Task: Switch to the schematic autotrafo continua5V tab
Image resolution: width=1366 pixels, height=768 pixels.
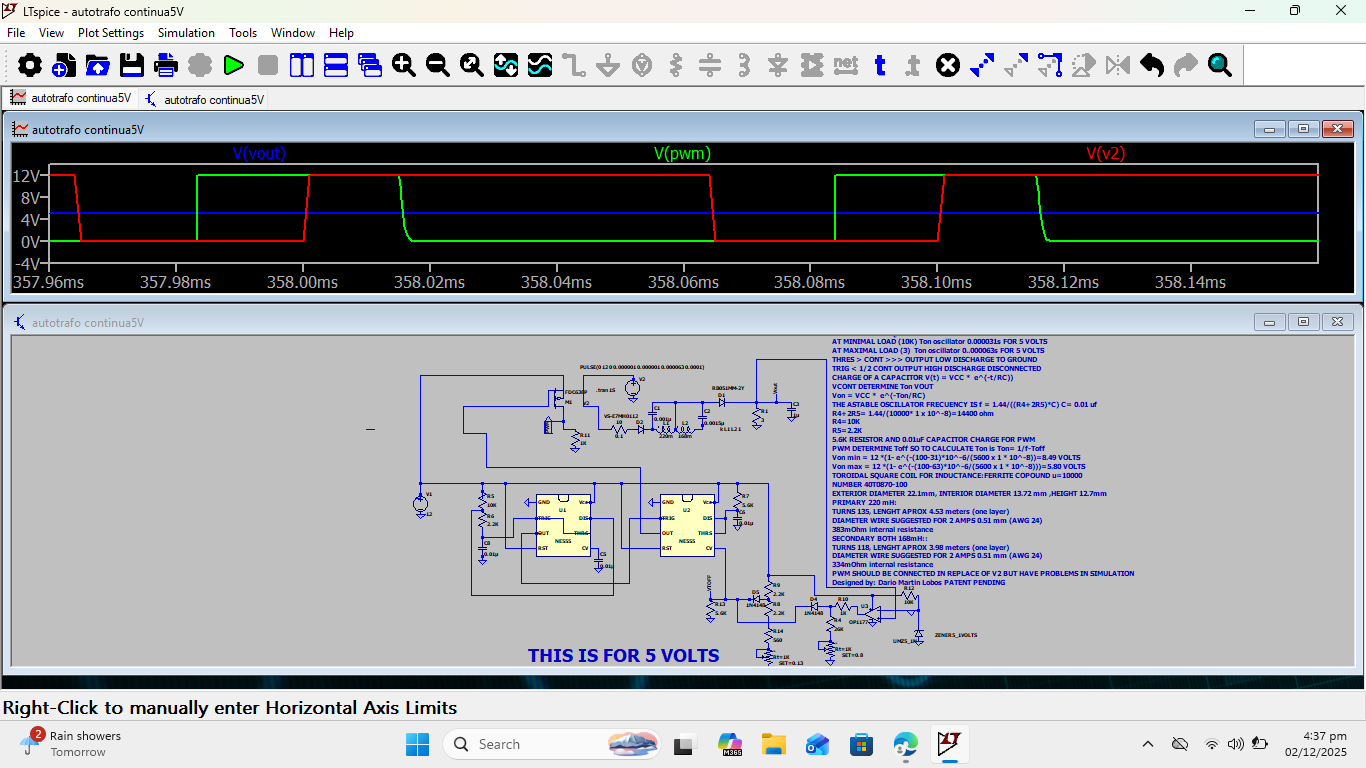Action: point(205,99)
